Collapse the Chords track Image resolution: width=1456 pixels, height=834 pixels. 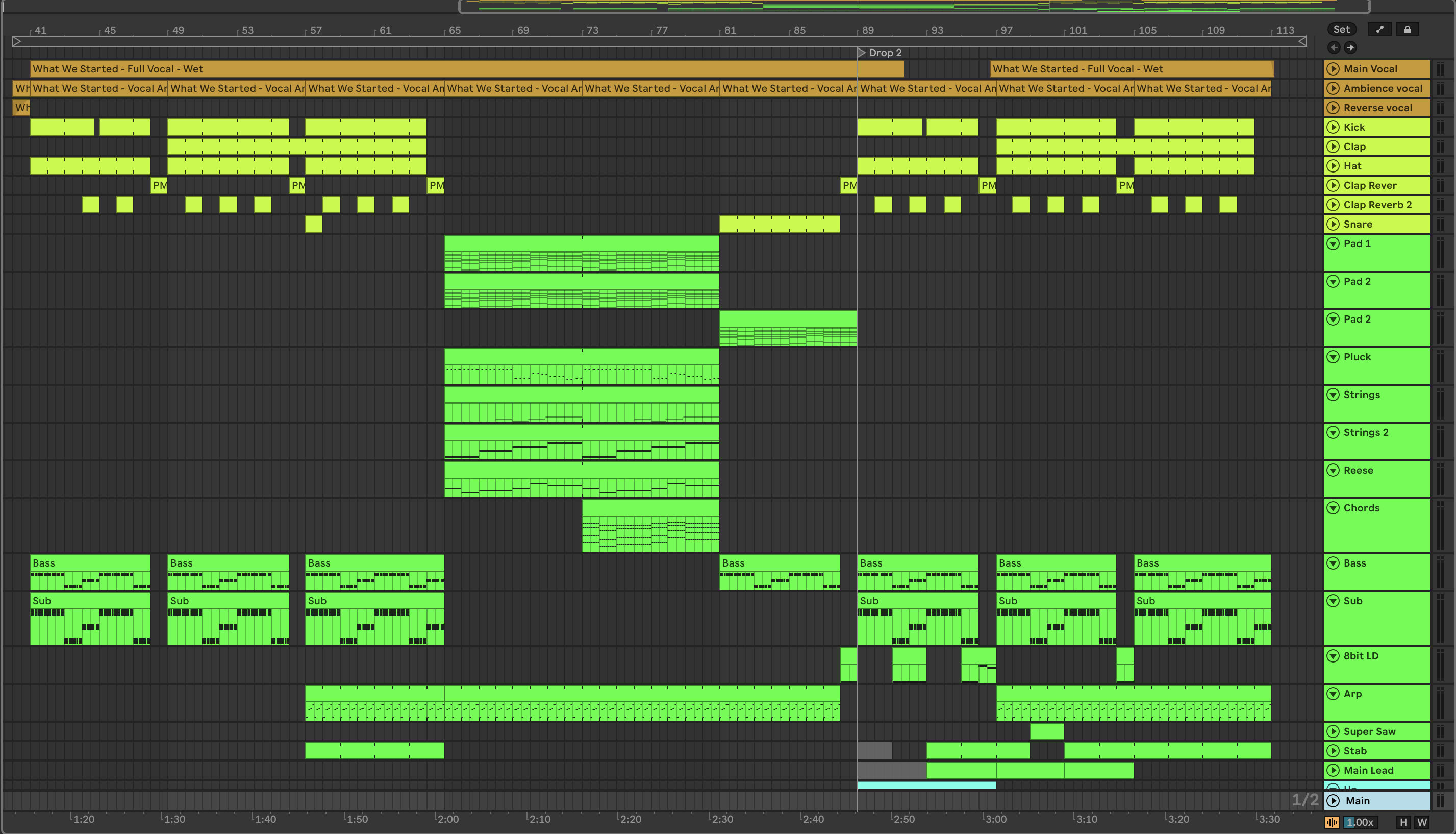(1333, 508)
